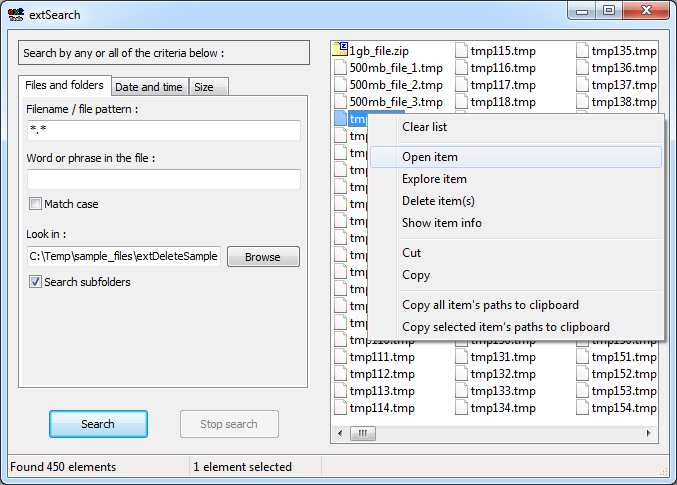The image size is (677, 485).
Task: Open the Size tab
Action: click(x=204, y=87)
